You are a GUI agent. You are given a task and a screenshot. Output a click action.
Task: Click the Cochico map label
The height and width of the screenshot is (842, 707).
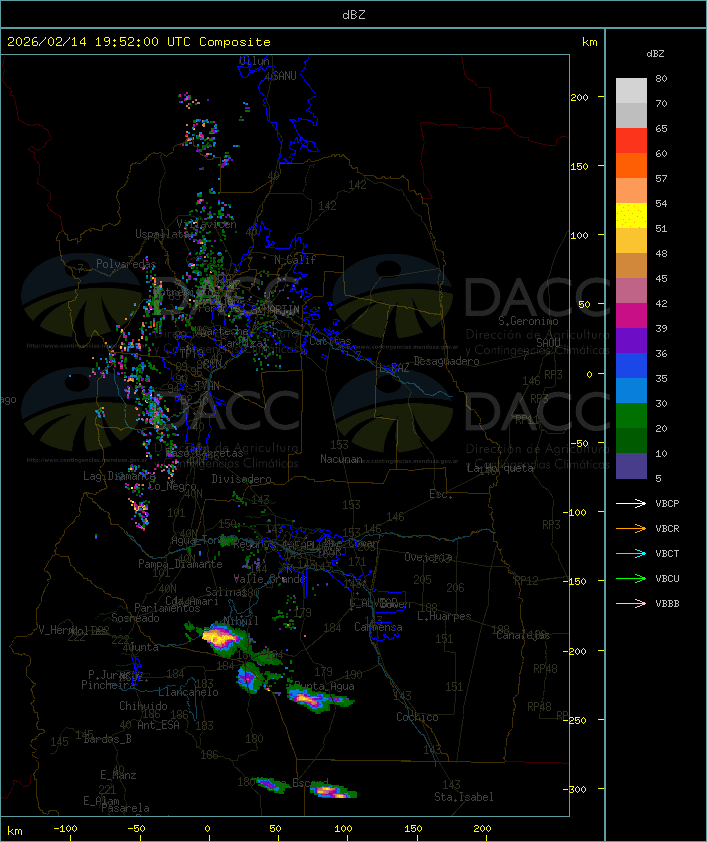(x=417, y=717)
